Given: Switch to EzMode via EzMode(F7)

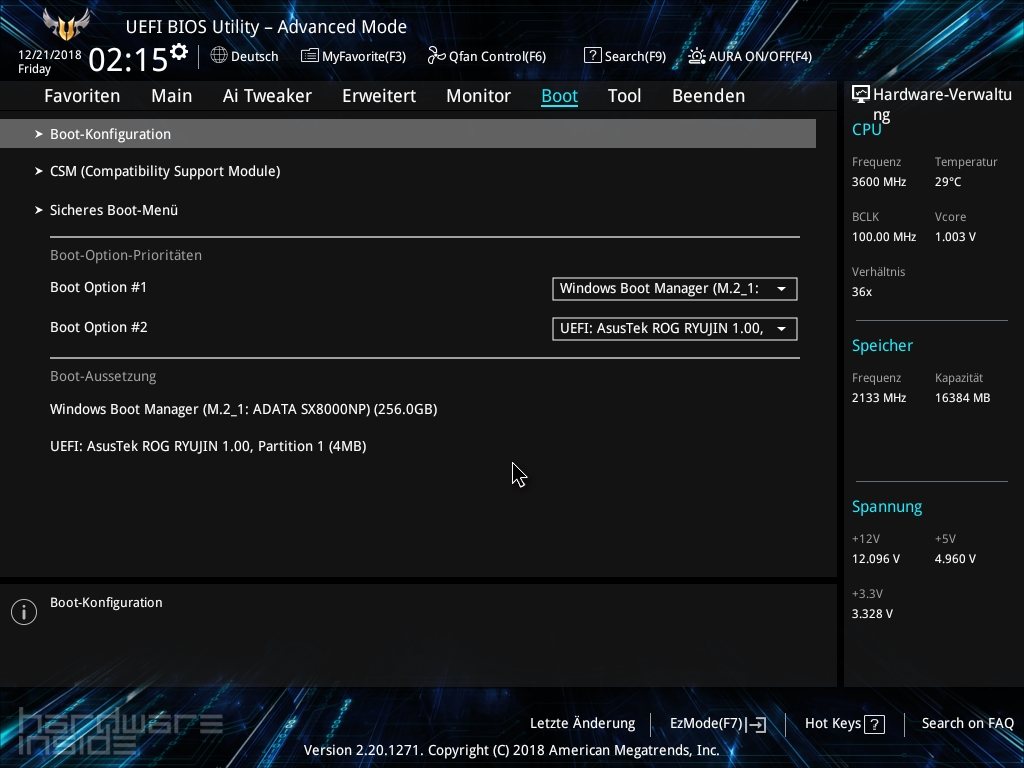Looking at the screenshot, I should [716, 722].
